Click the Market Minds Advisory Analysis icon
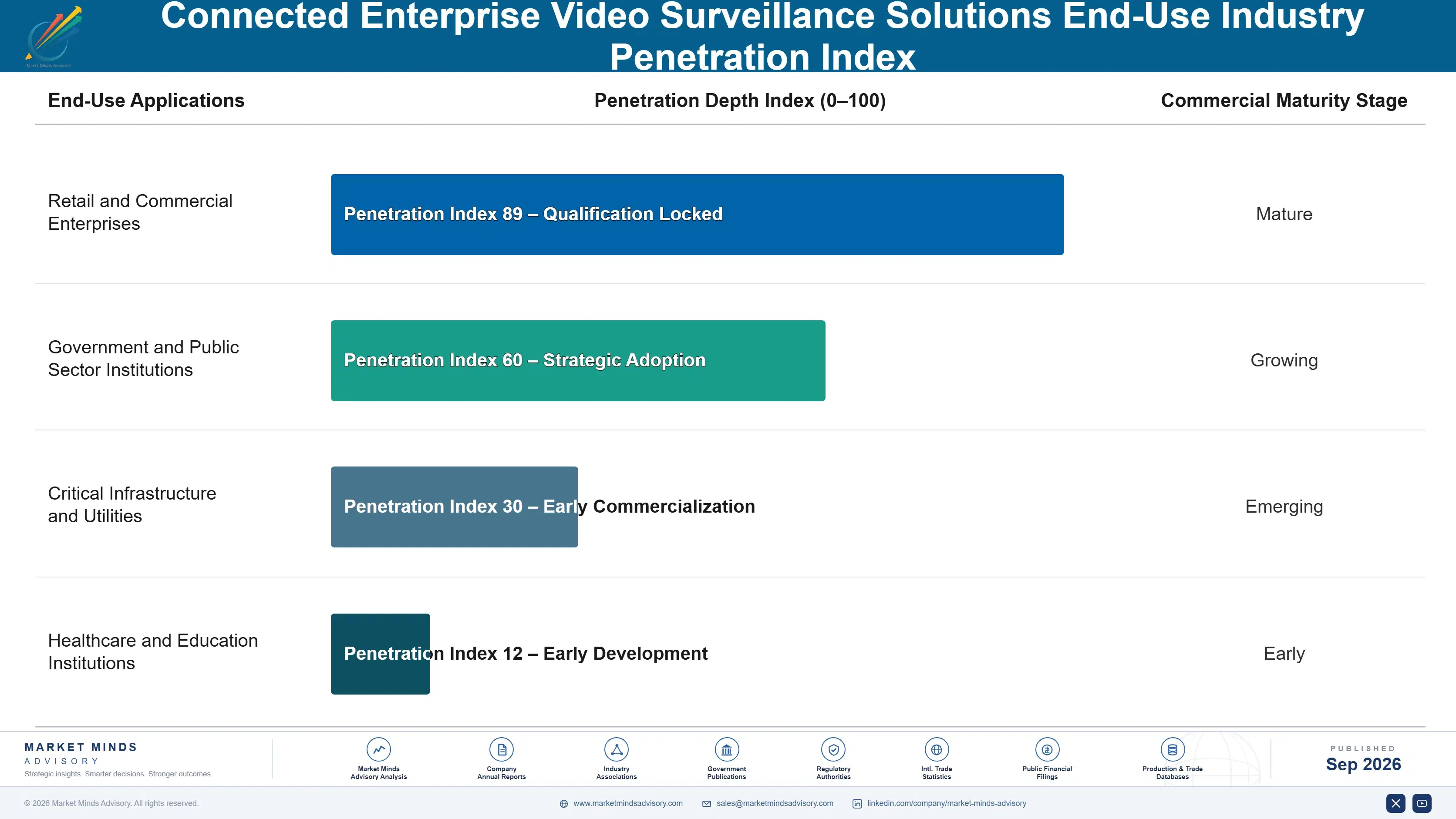The width and height of the screenshot is (1456, 819). point(379,749)
